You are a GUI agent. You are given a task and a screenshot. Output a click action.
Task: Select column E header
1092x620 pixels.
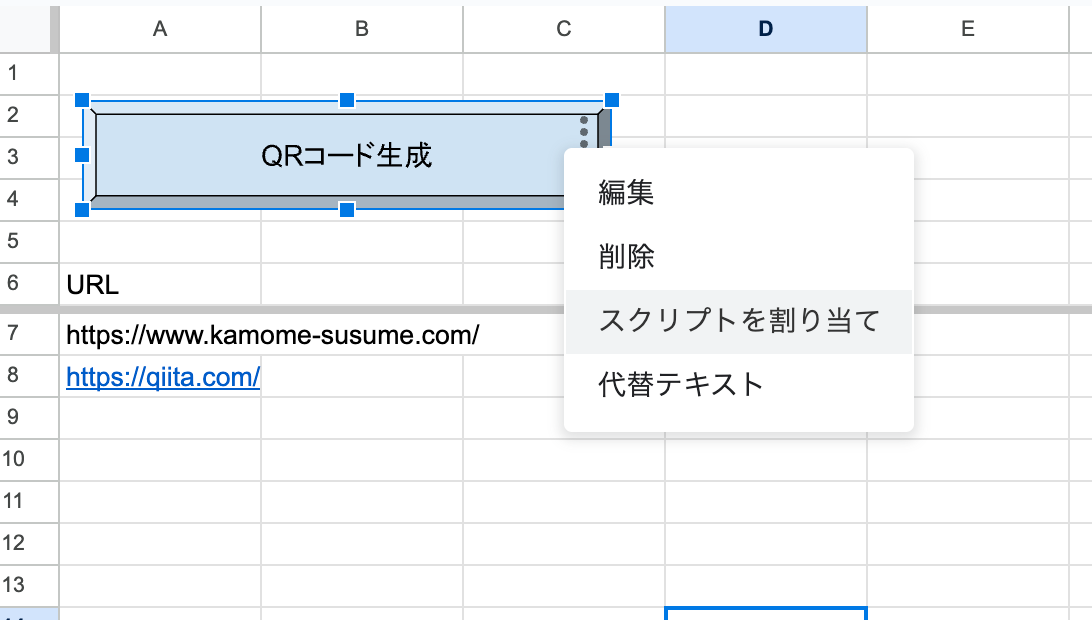tap(967, 28)
